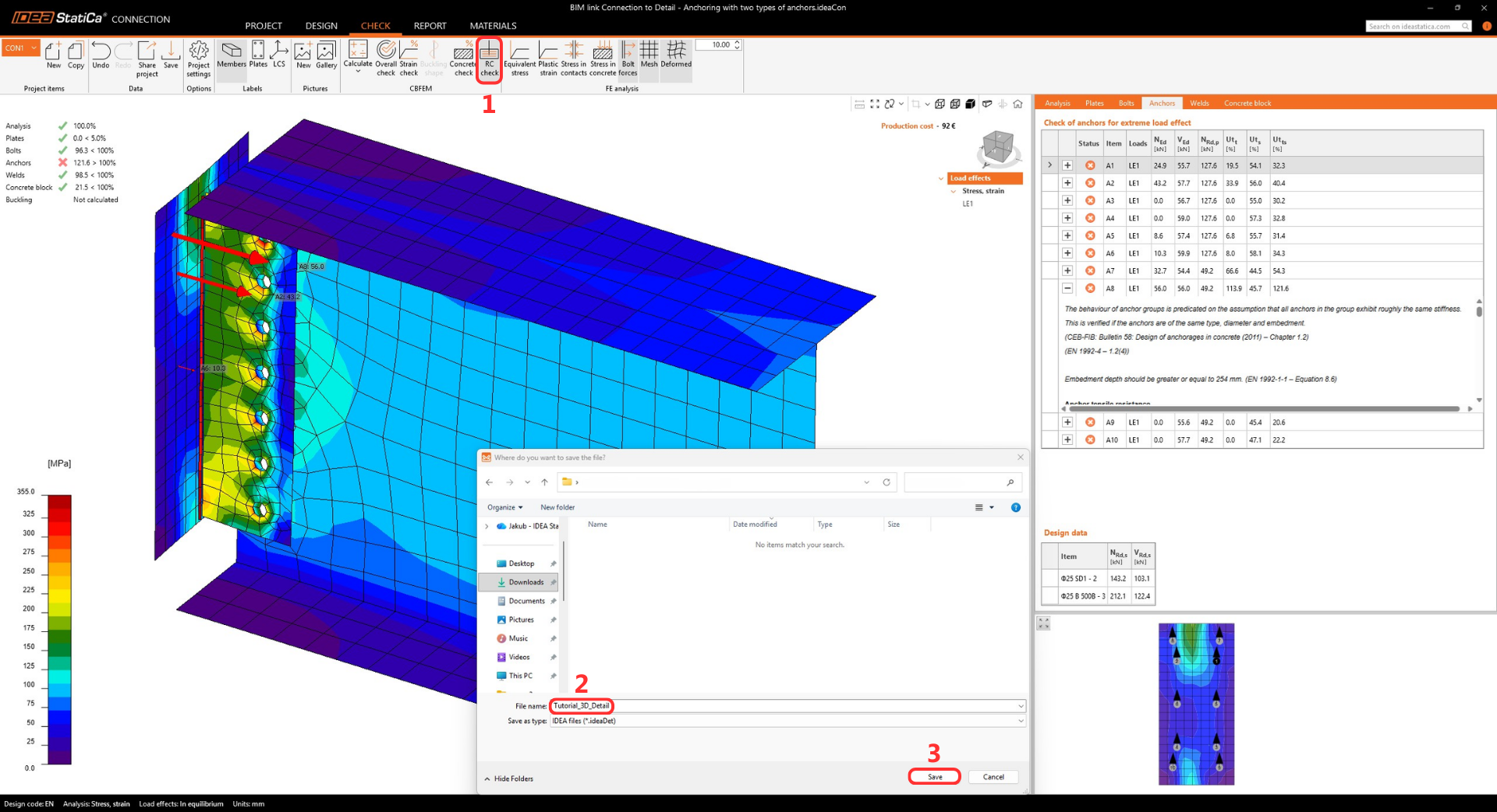
Task: Open Project settings
Action: [x=199, y=58]
